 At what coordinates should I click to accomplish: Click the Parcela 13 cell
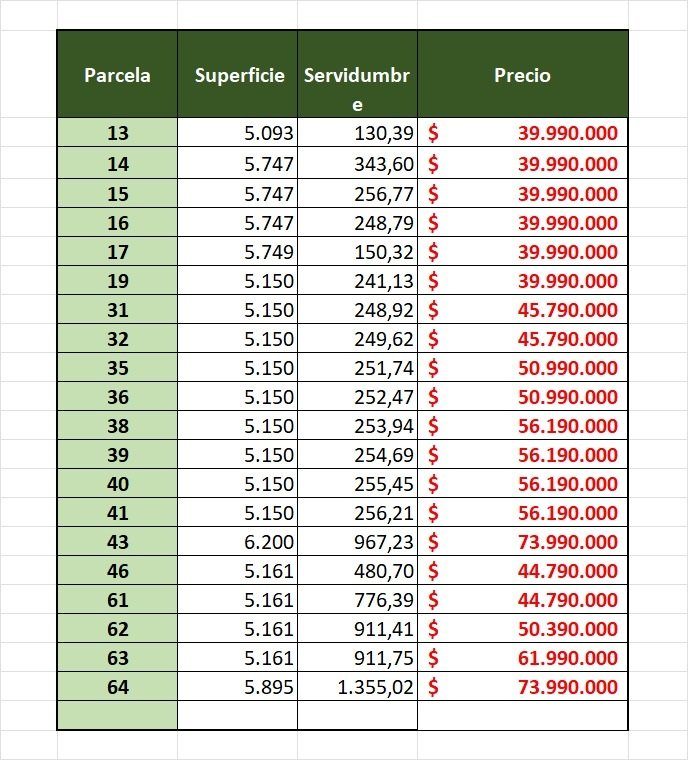click(117, 132)
